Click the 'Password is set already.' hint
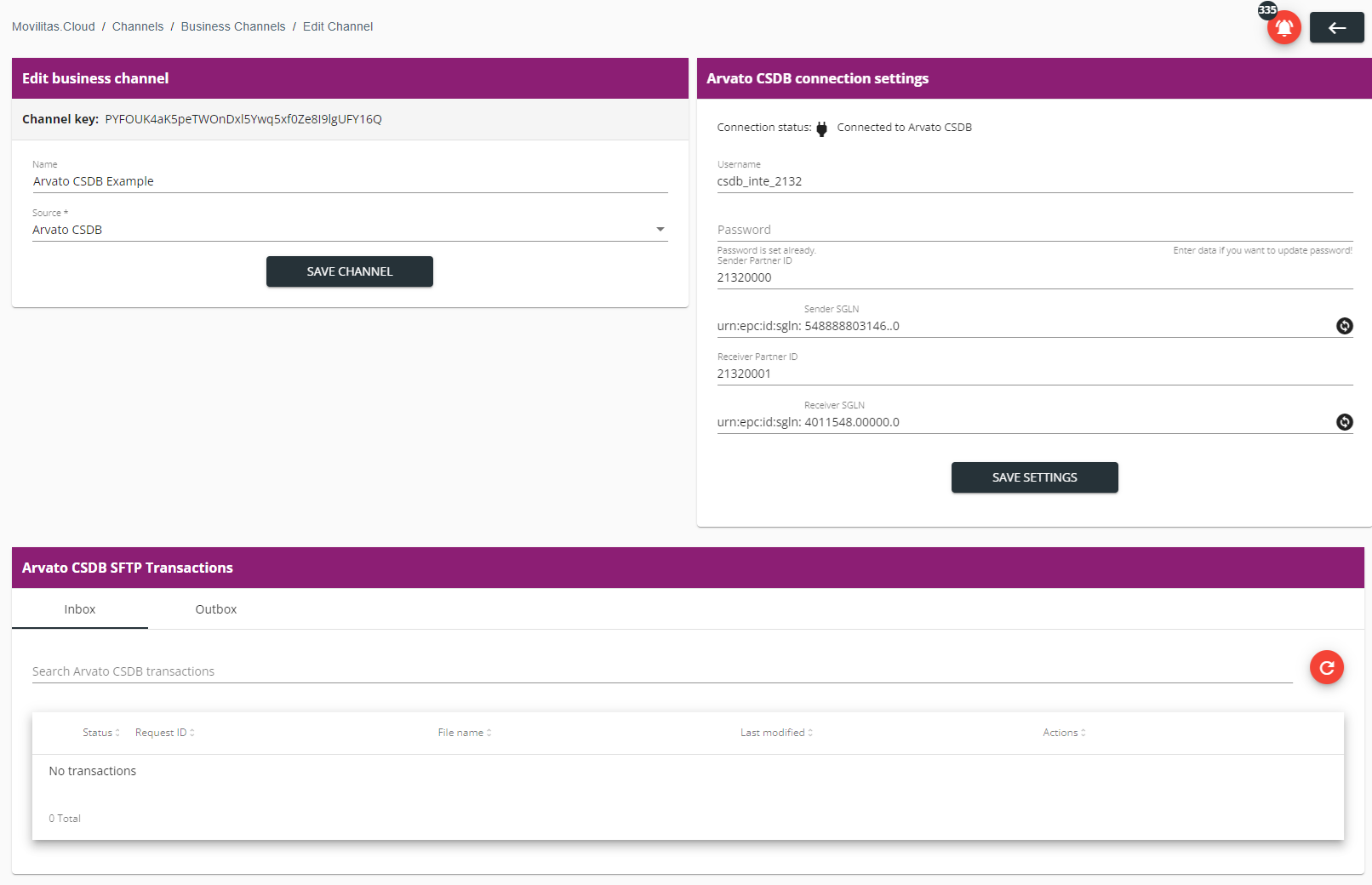1372x885 pixels. [766, 250]
